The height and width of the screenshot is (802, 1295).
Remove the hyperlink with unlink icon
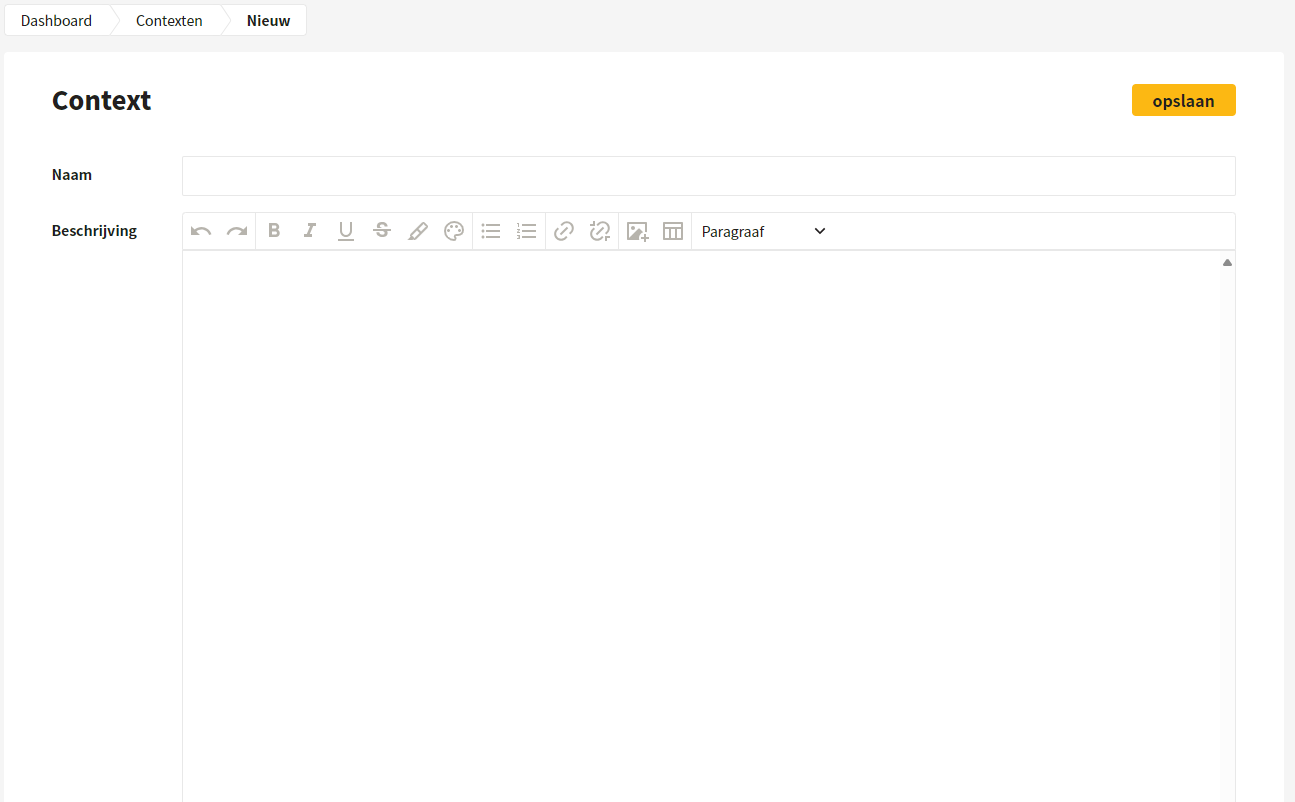pos(600,231)
